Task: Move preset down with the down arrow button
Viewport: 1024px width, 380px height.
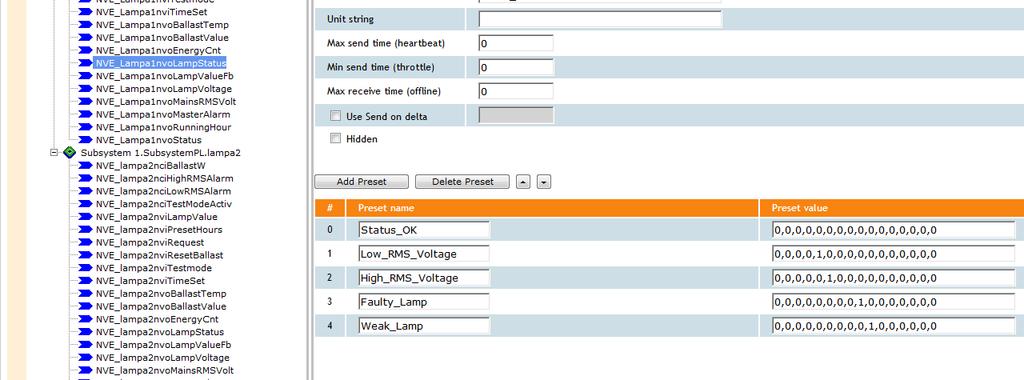Action: (x=544, y=182)
